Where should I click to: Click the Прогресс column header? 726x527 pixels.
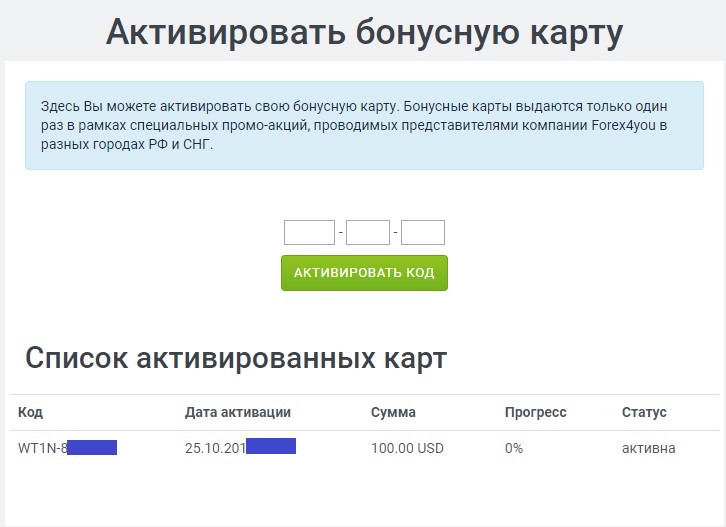tap(535, 412)
